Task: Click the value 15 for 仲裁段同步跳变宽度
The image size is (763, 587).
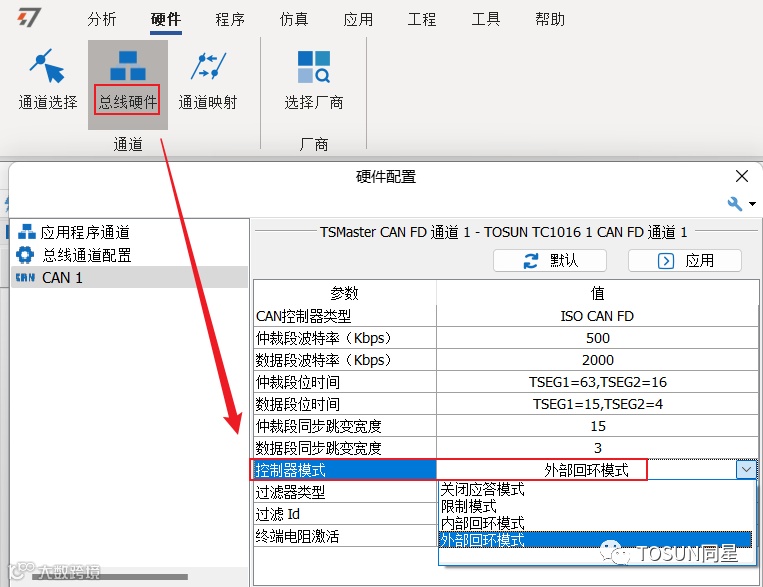Action: (x=597, y=426)
